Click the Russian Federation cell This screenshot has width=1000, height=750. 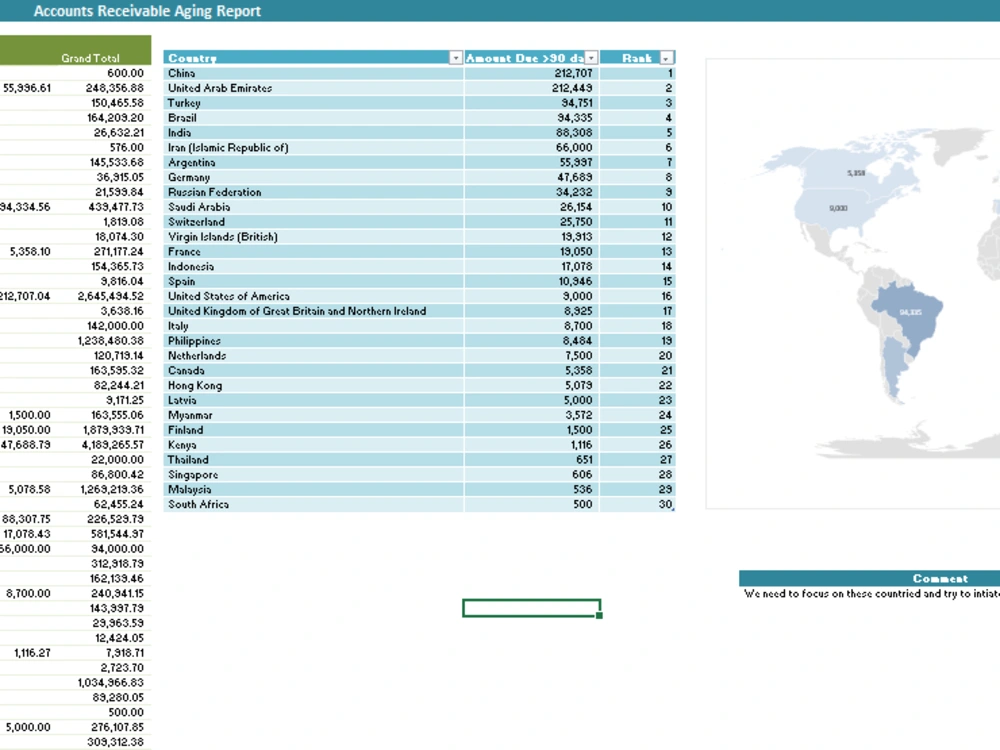tap(313, 192)
